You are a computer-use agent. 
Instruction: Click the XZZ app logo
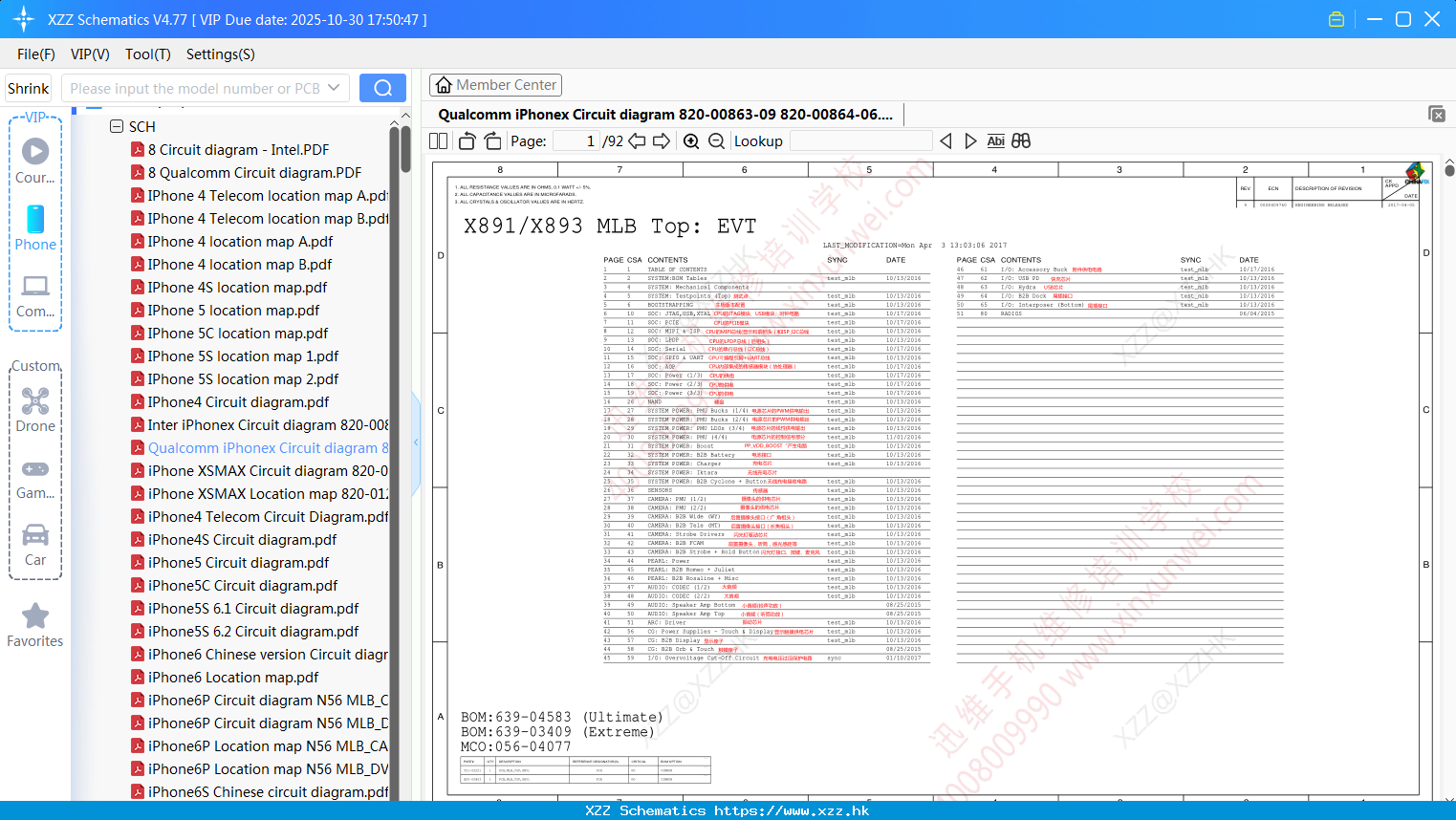click(x=23, y=19)
